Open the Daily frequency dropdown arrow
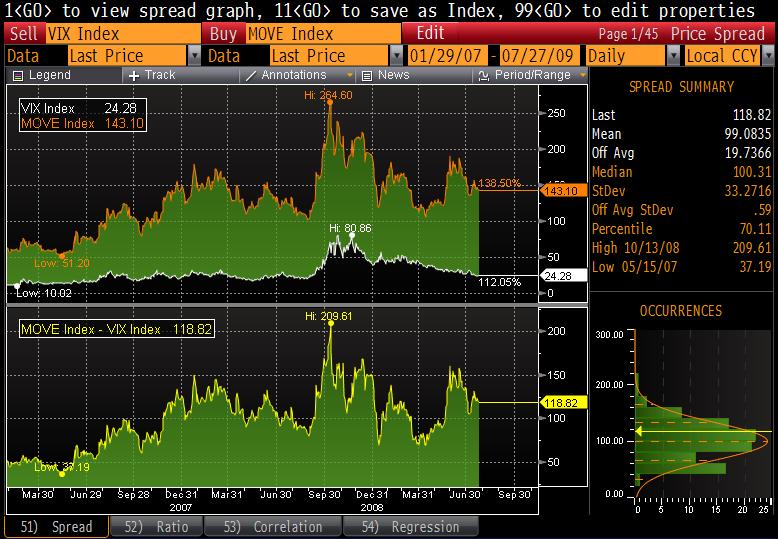 coord(673,56)
